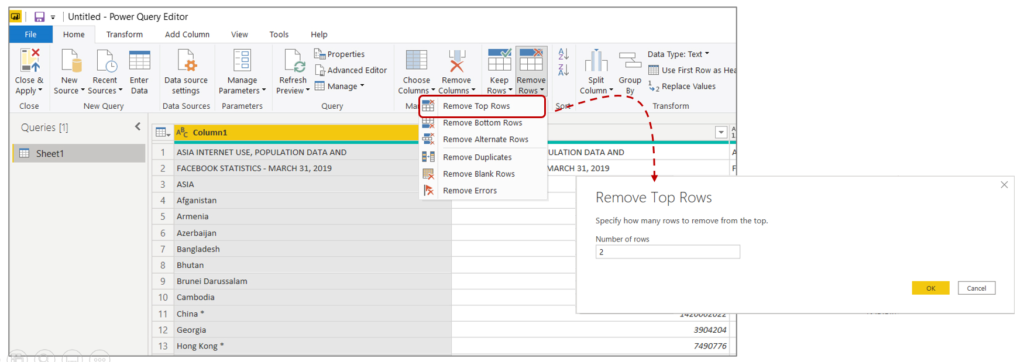
Task: Click the Close & Apply icon
Action: (x=29, y=61)
